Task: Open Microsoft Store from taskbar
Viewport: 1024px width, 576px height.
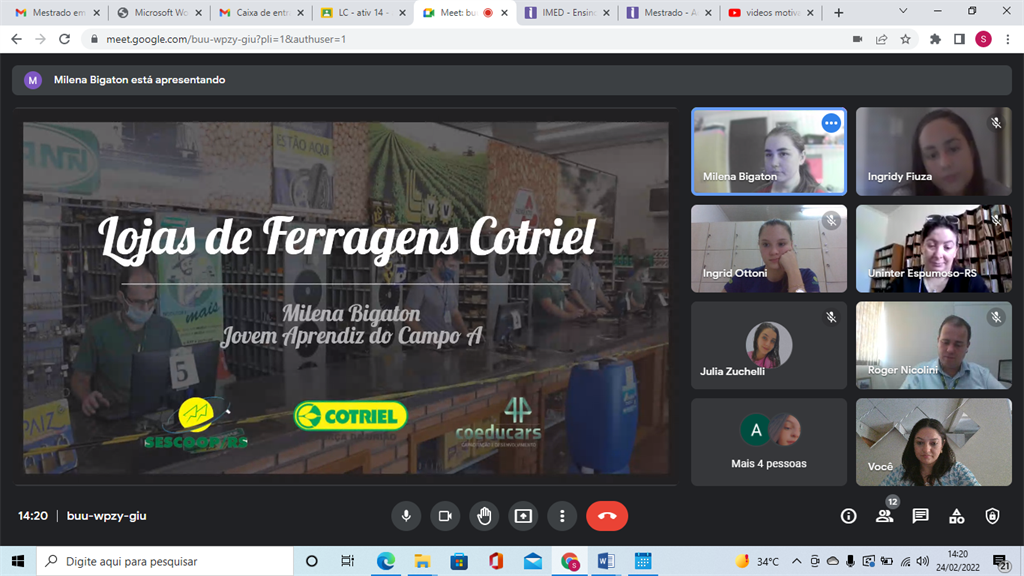Action: tap(459, 561)
